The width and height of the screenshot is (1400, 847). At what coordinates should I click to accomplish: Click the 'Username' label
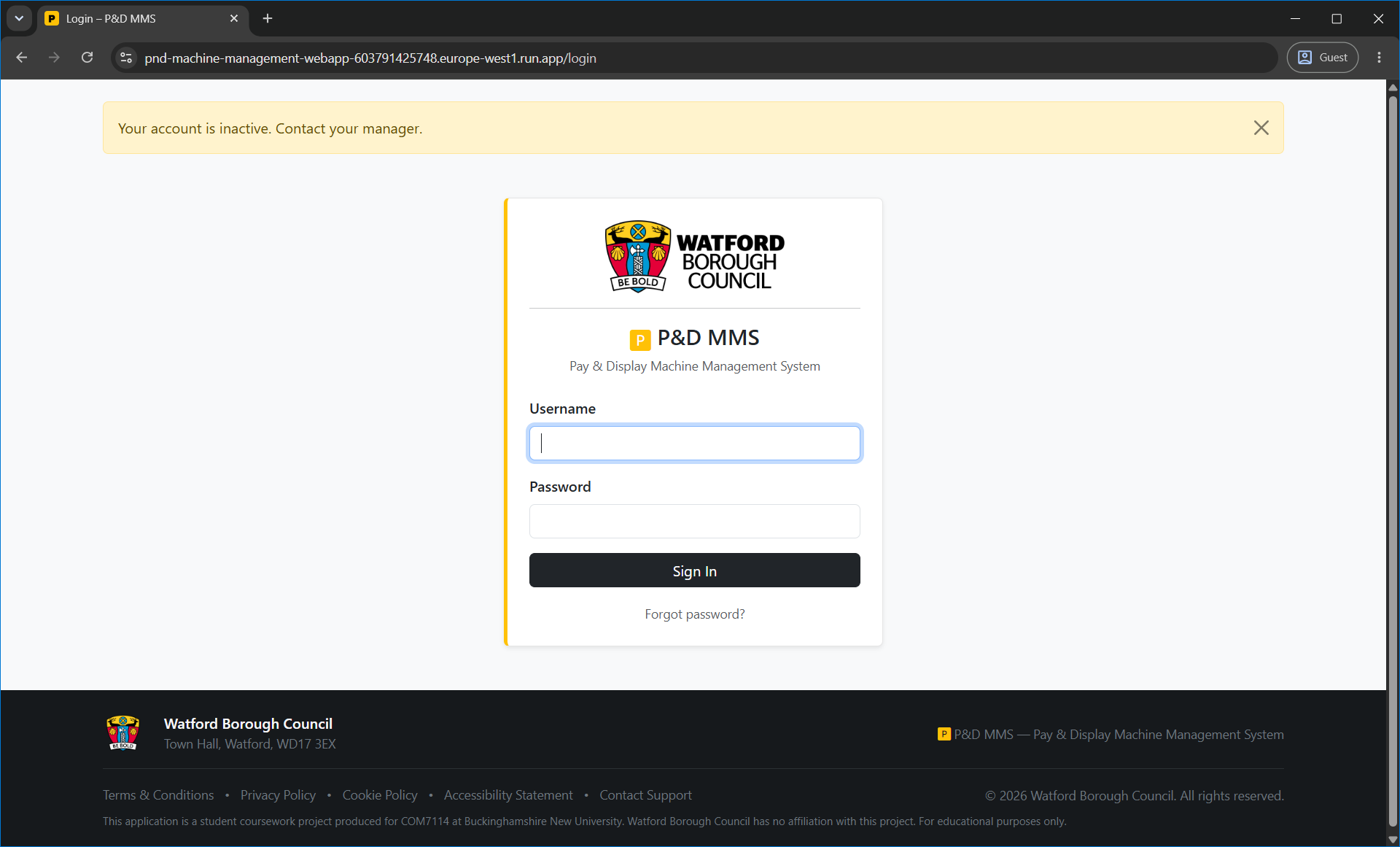point(562,409)
